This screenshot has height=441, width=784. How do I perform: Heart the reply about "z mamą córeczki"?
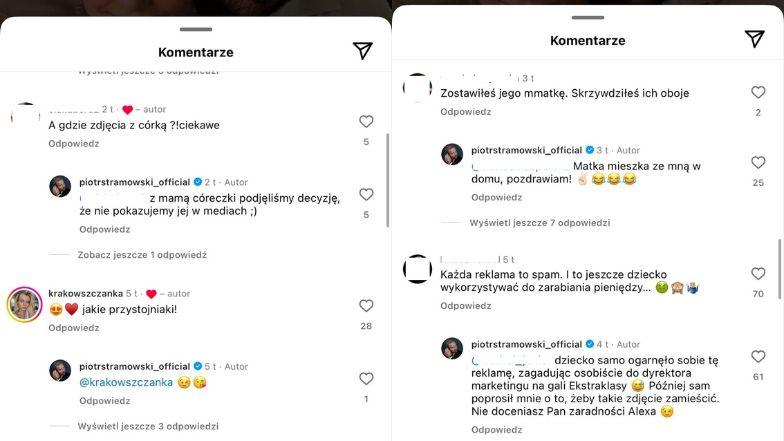[366, 194]
